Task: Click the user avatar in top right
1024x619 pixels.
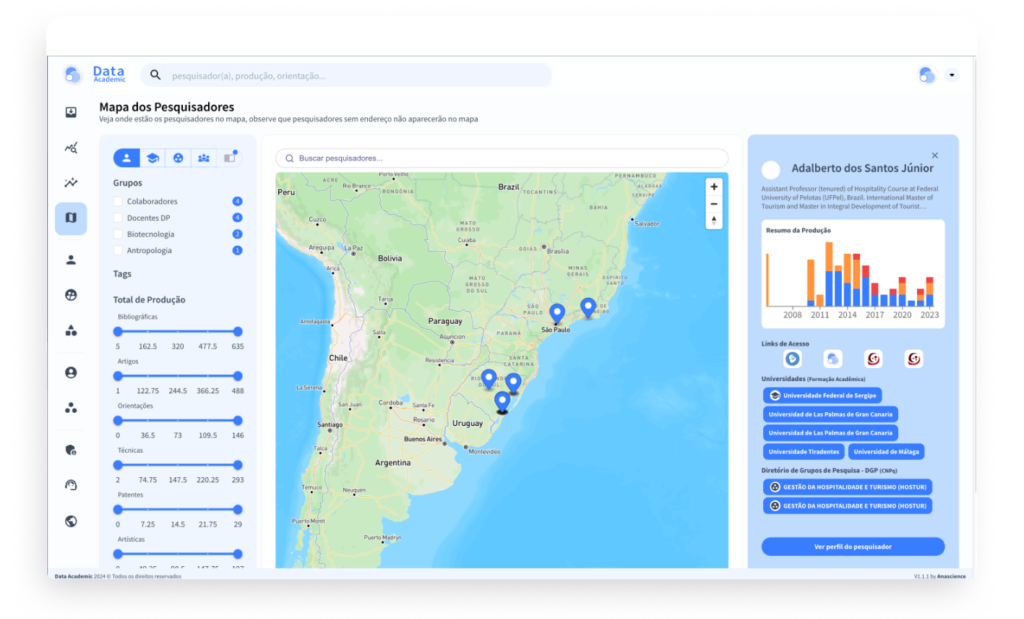Action: (926, 75)
